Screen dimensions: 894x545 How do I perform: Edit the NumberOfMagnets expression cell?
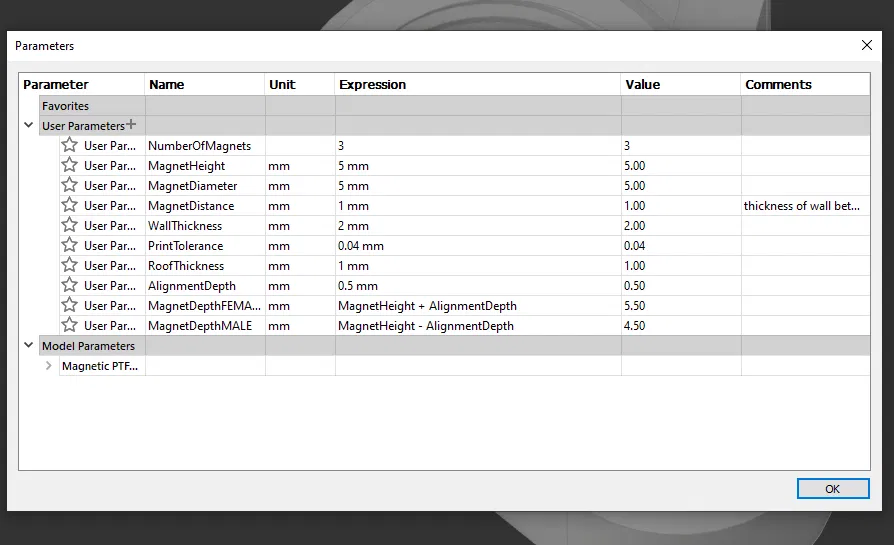478,146
